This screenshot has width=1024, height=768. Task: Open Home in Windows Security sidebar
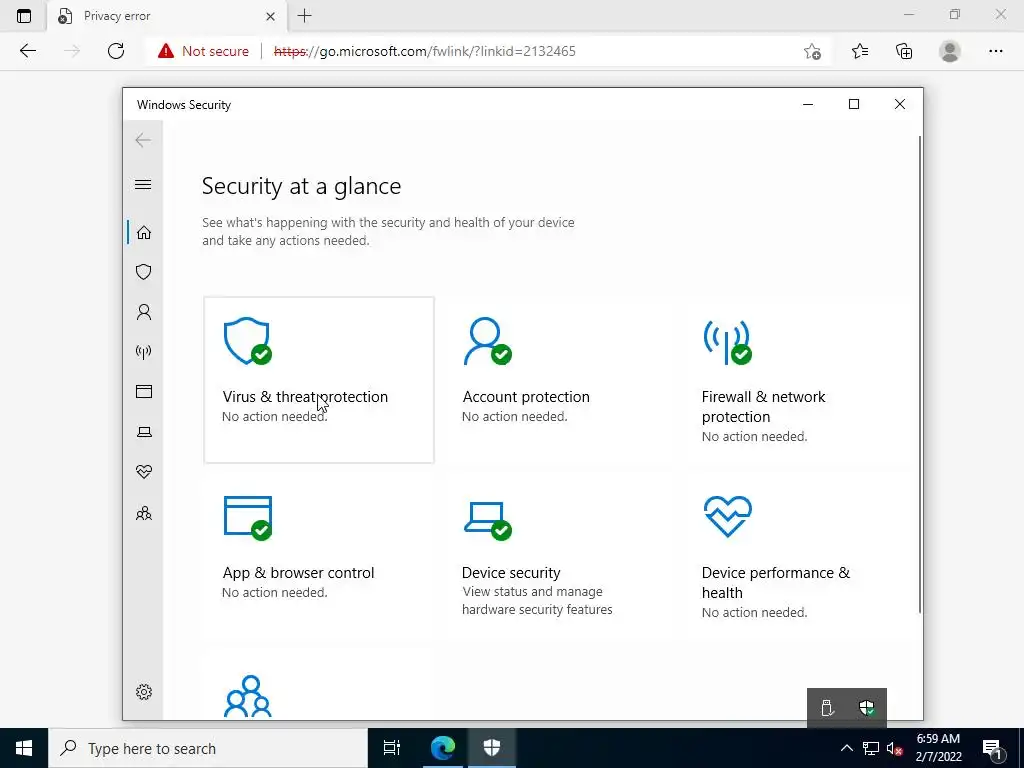(144, 232)
